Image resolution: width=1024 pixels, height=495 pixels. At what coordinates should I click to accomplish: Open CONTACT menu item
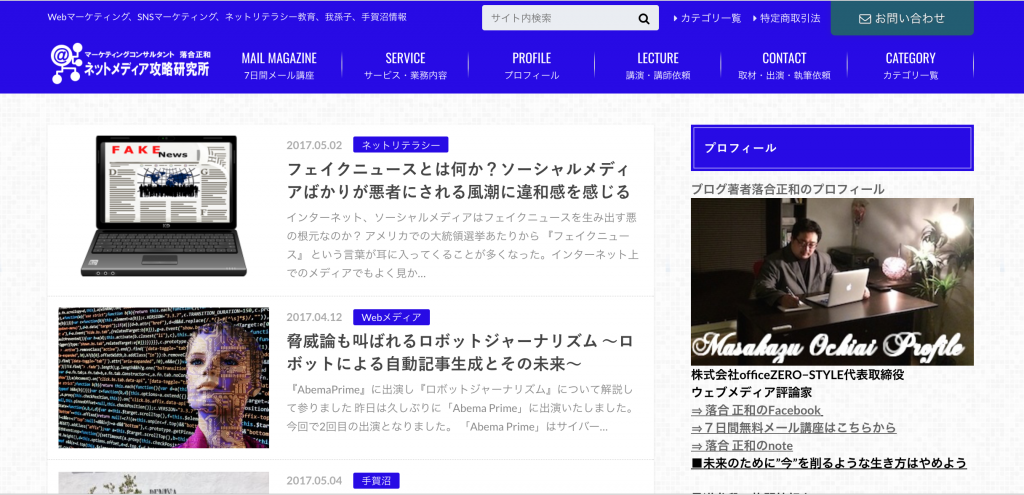click(x=784, y=65)
